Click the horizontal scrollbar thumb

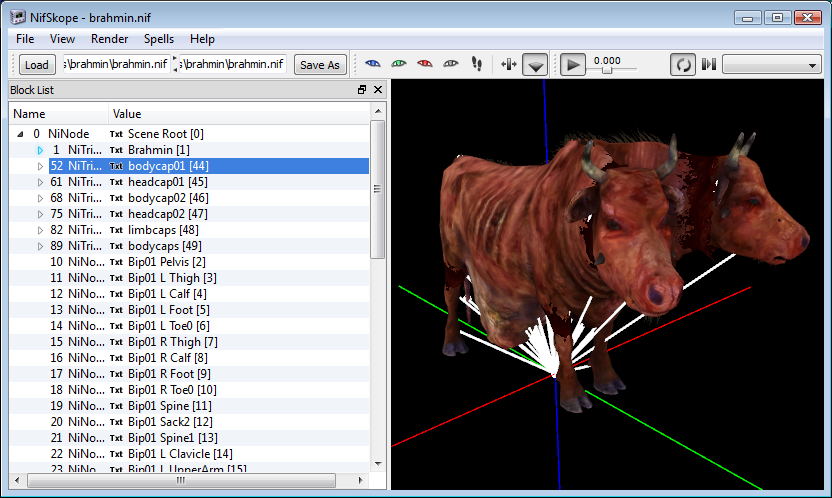point(181,480)
